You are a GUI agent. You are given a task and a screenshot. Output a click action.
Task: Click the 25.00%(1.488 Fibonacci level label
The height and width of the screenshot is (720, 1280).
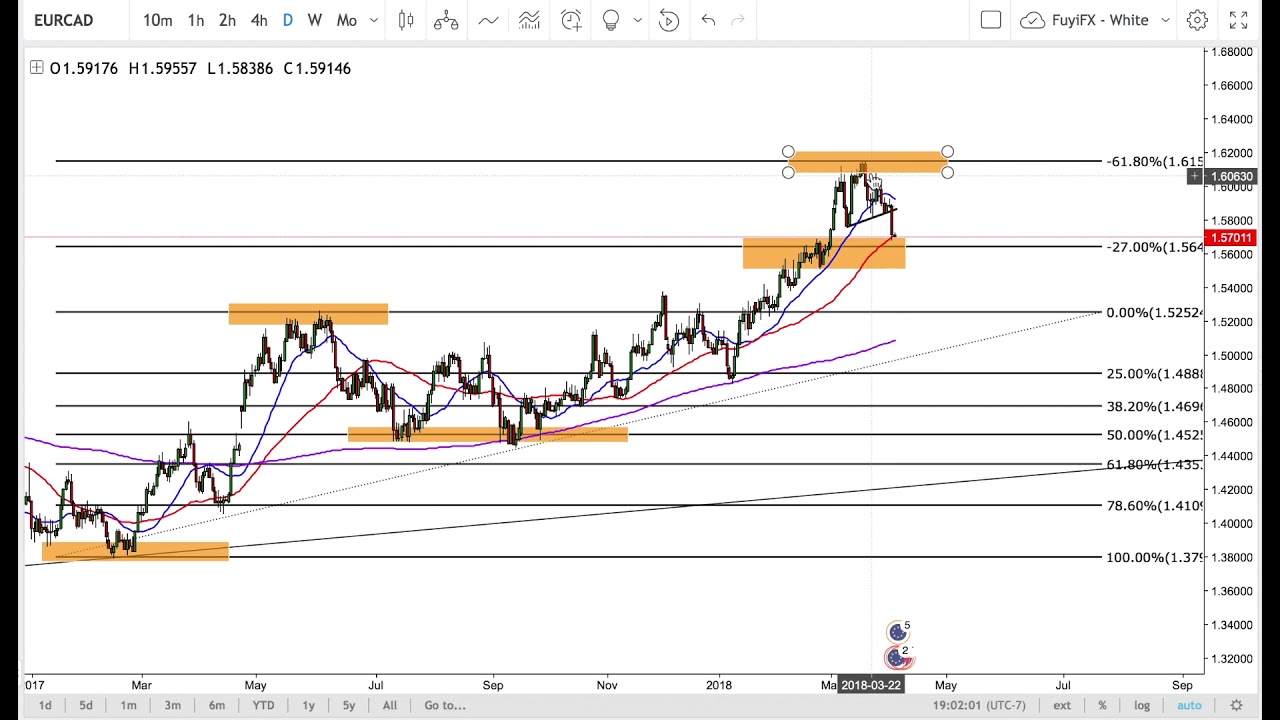click(x=1154, y=374)
